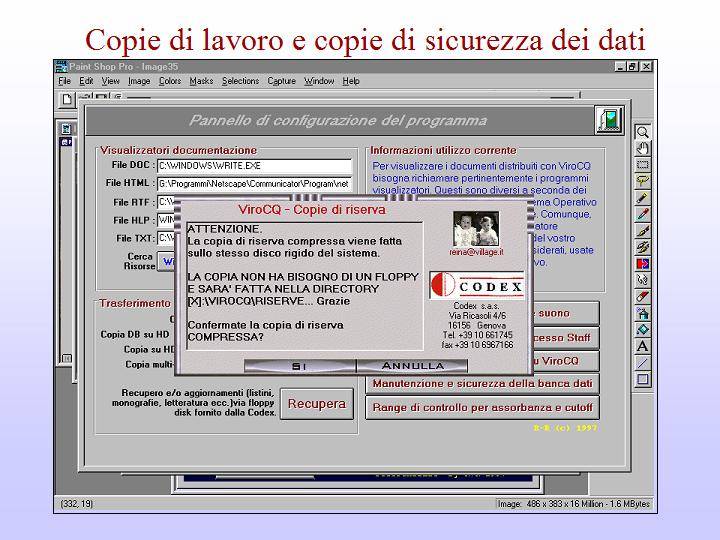This screenshot has width=720, height=540.
Task: Open Manutenzione e sicurezza della banca dati
Action: tap(482, 383)
